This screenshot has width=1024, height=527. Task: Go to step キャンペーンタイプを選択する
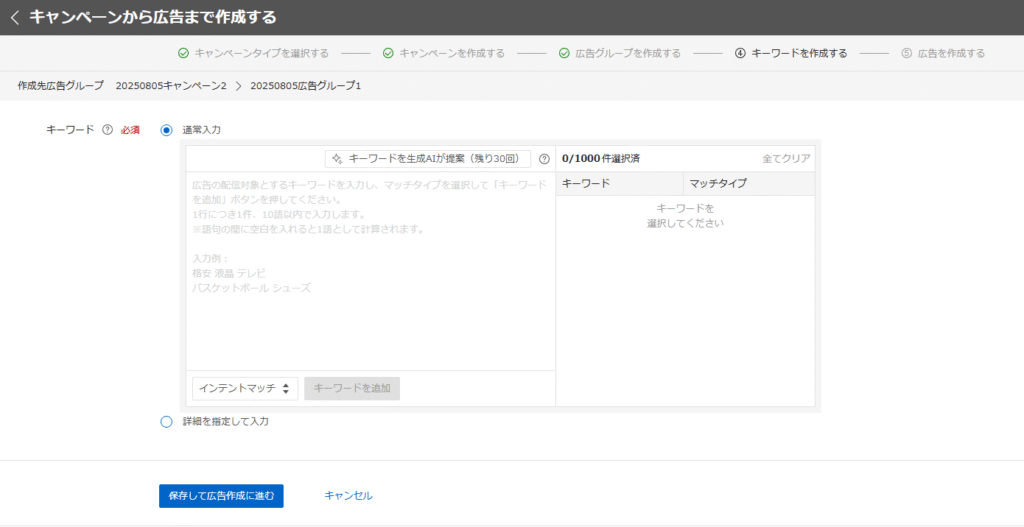pos(261,54)
